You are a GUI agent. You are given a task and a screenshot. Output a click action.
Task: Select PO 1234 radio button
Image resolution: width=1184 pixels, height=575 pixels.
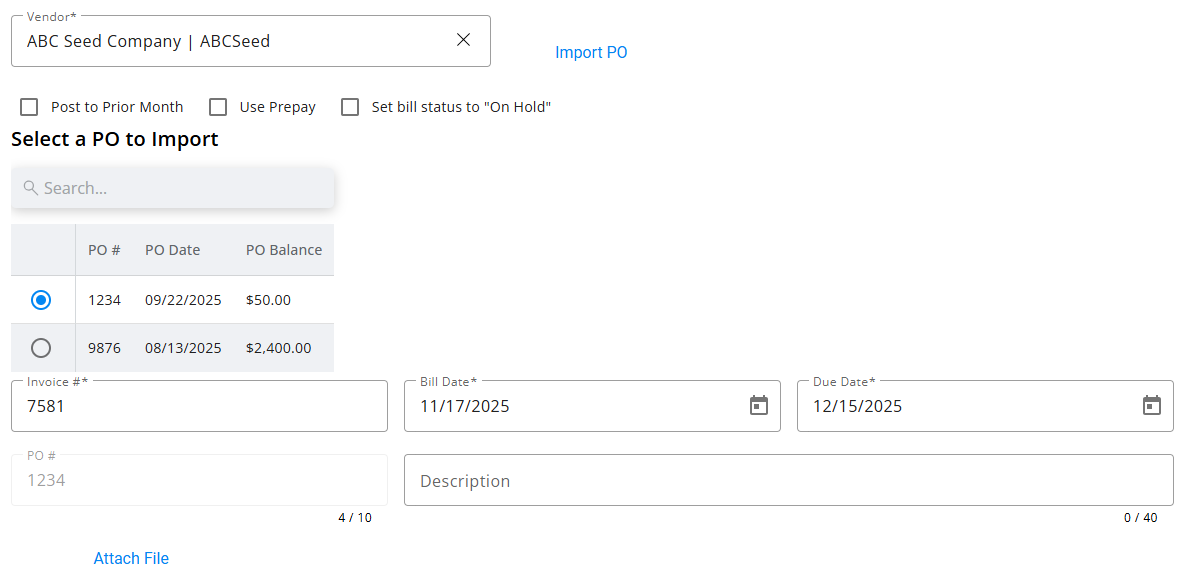(41, 300)
